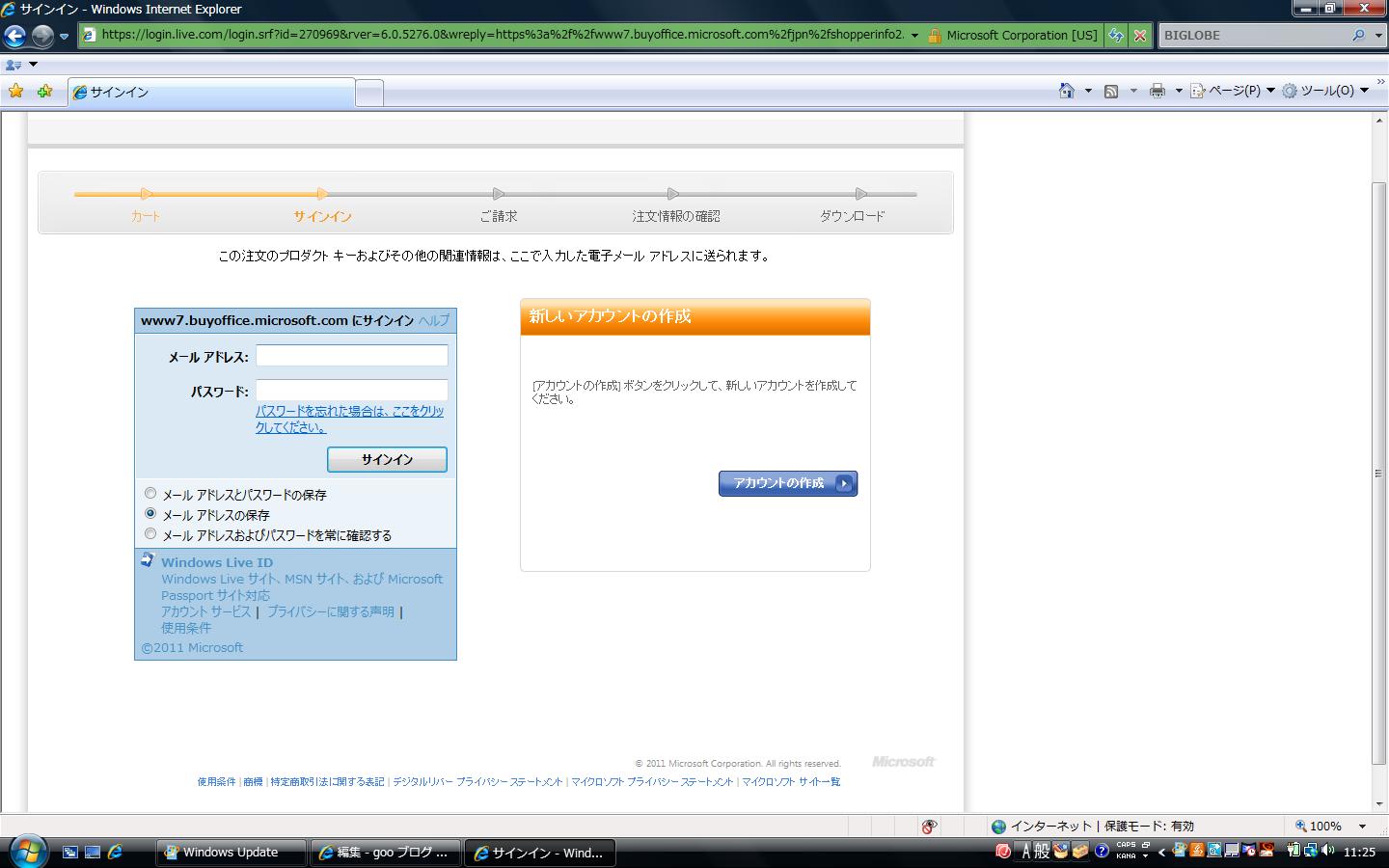Image resolution: width=1389 pixels, height=868 pixels.
Task: Open マイクロソフト サイト一覧 footer link
Action: click(x=791, y=782)
